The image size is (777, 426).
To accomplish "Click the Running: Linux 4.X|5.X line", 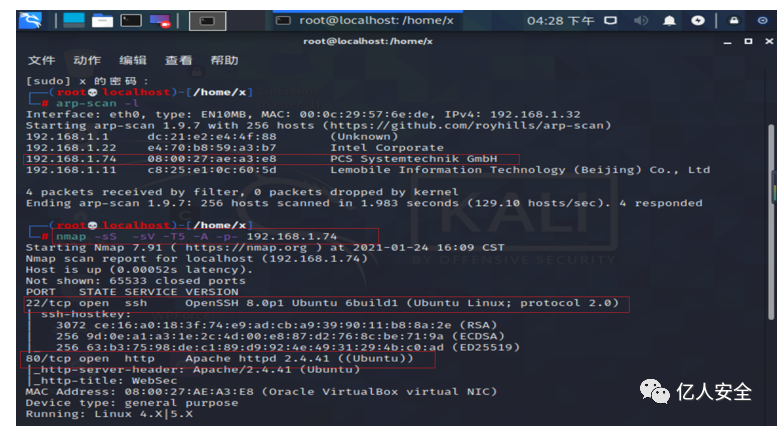I will (x=109, y=414).
